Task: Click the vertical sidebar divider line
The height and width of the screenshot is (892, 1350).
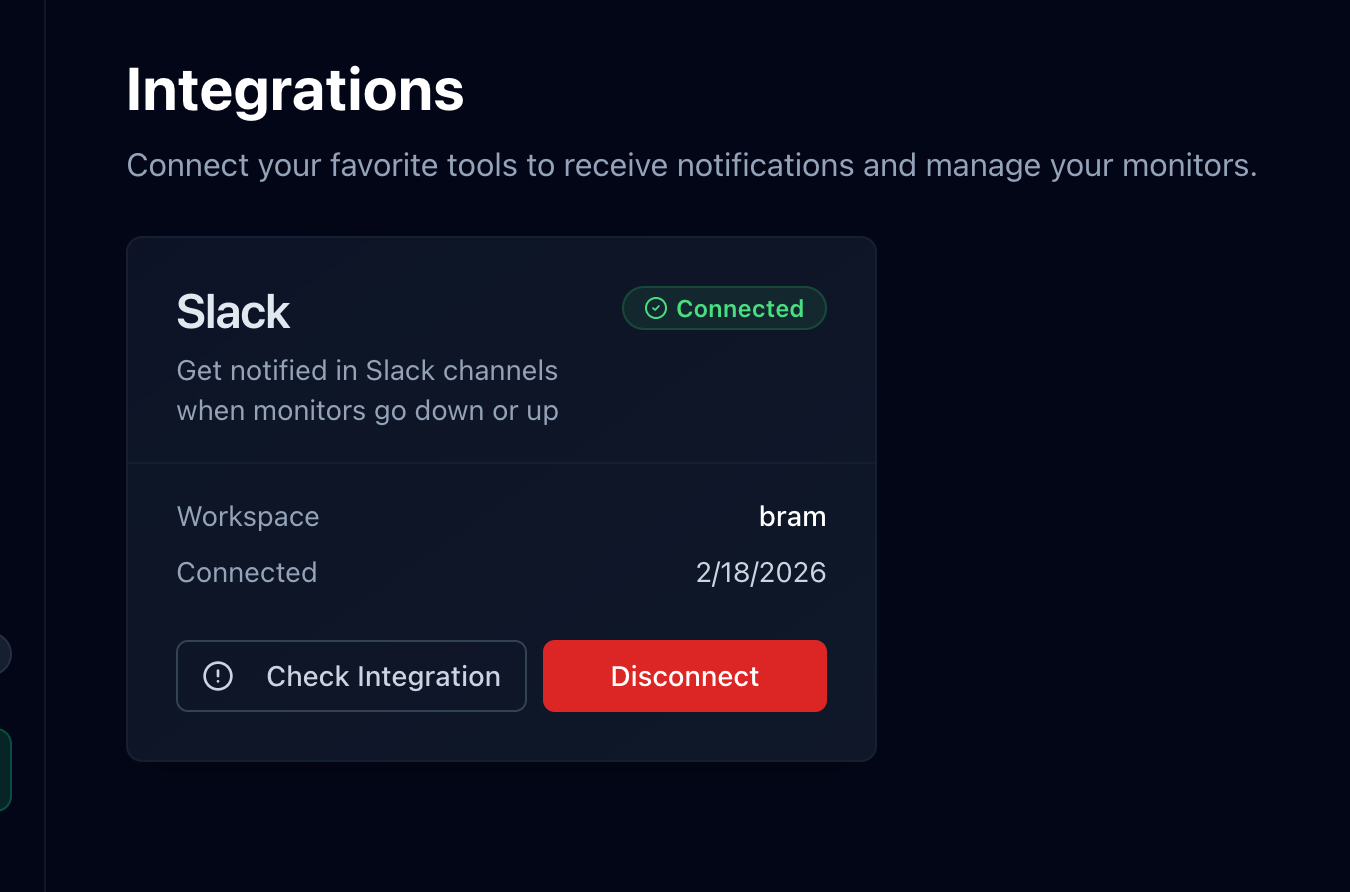Action: point(45,400)
